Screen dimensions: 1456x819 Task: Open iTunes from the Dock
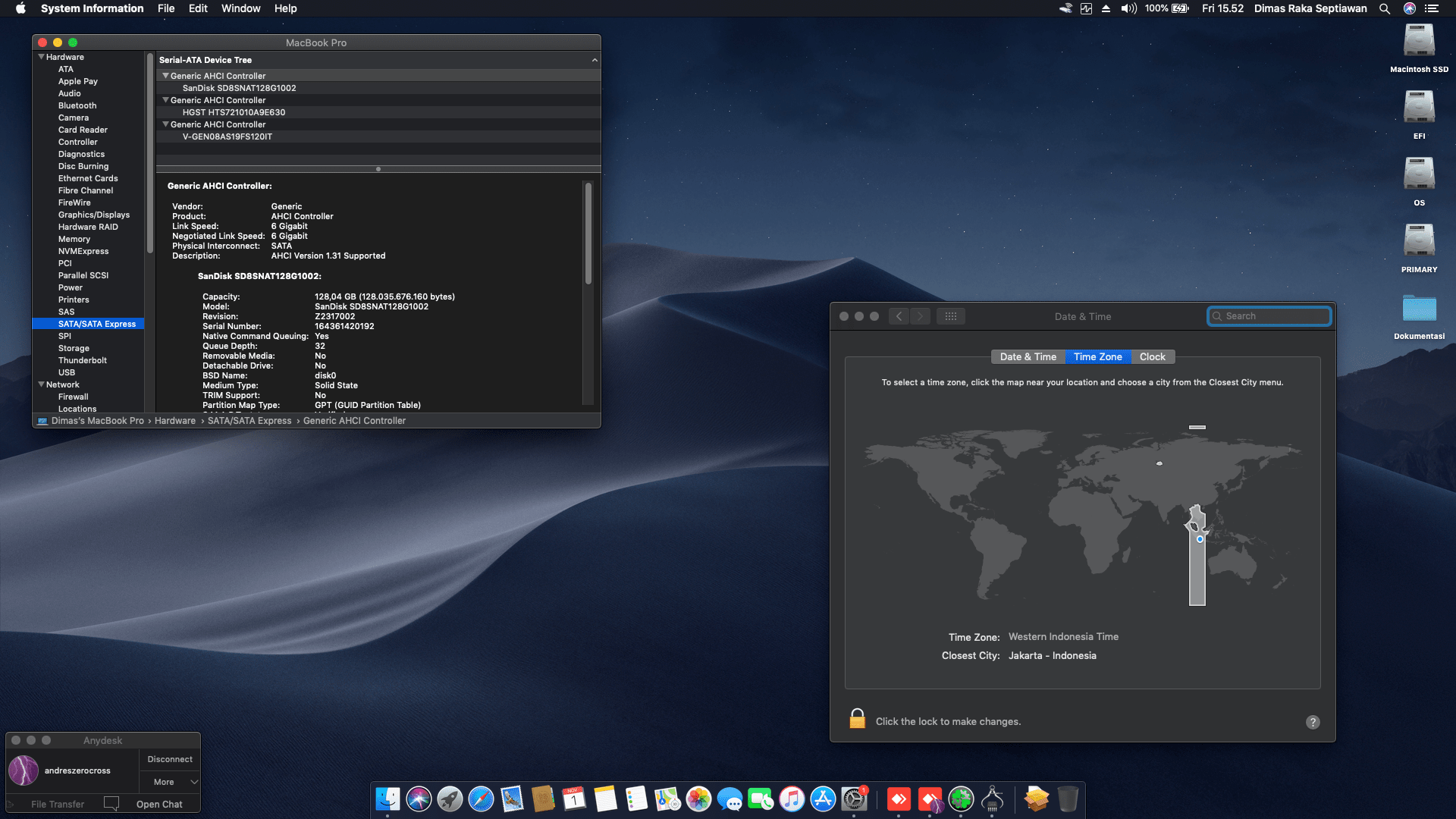click(x=791, y=799)
